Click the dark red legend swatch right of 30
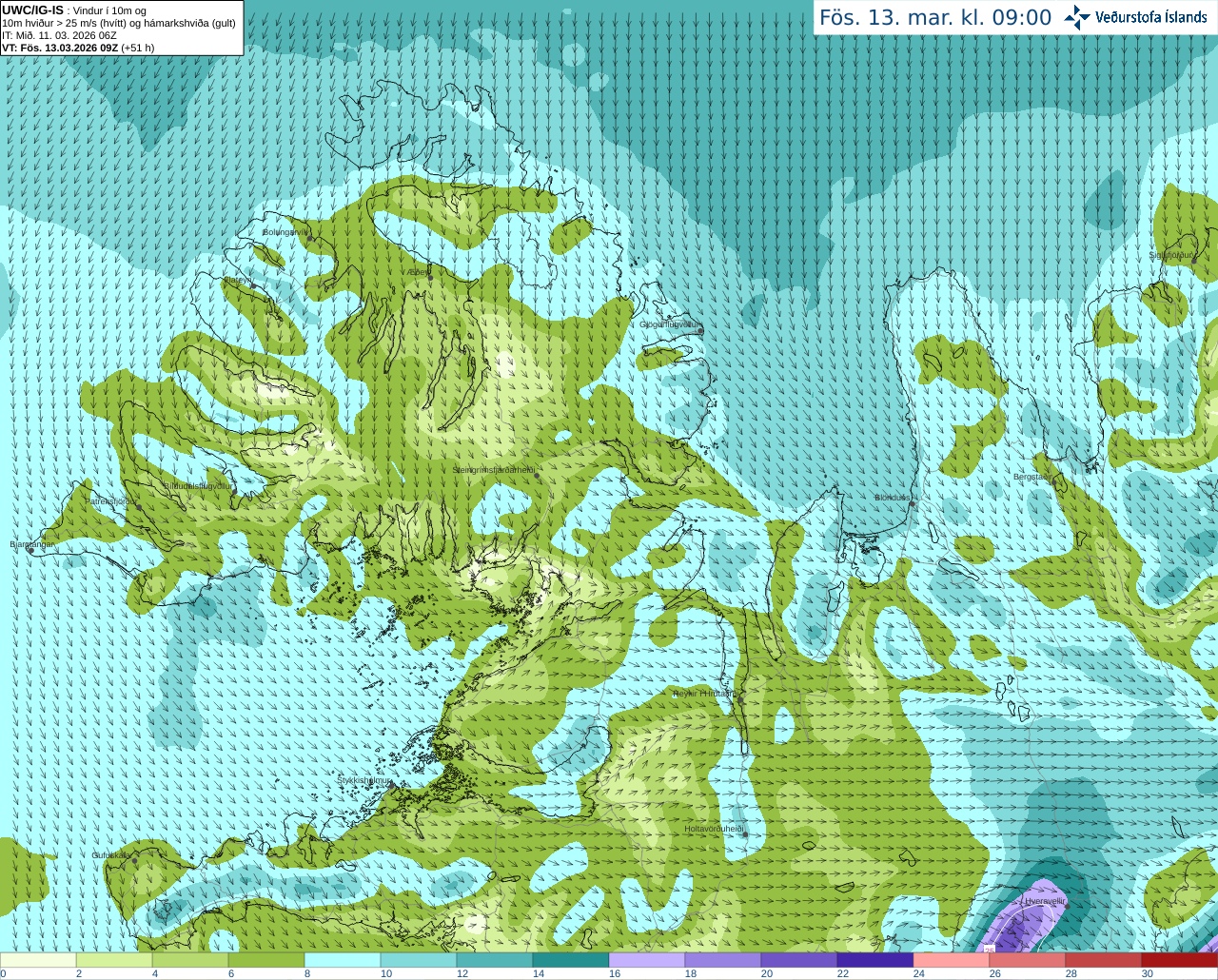This screenshot has height=980, width=1218. [1180, 960]
